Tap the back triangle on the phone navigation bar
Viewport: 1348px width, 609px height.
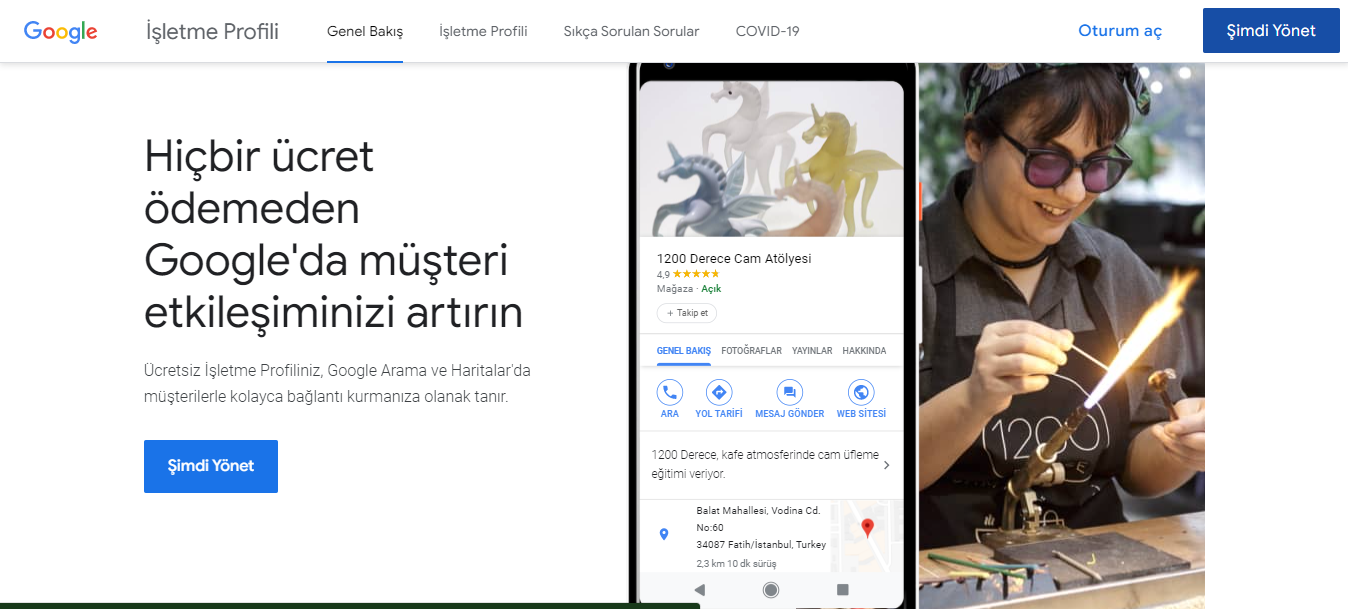coord(699,590)
